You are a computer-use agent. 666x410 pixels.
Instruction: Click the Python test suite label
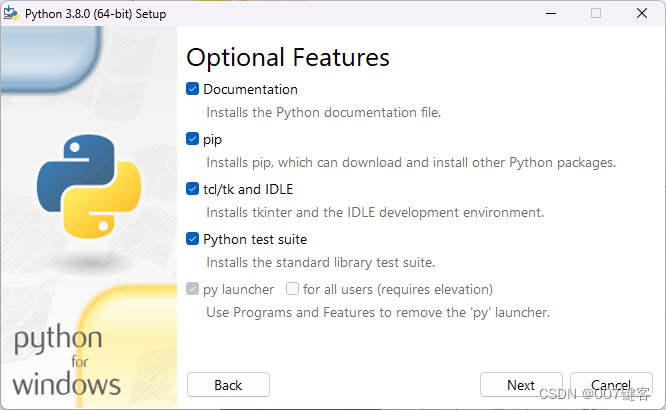(255, 240)
